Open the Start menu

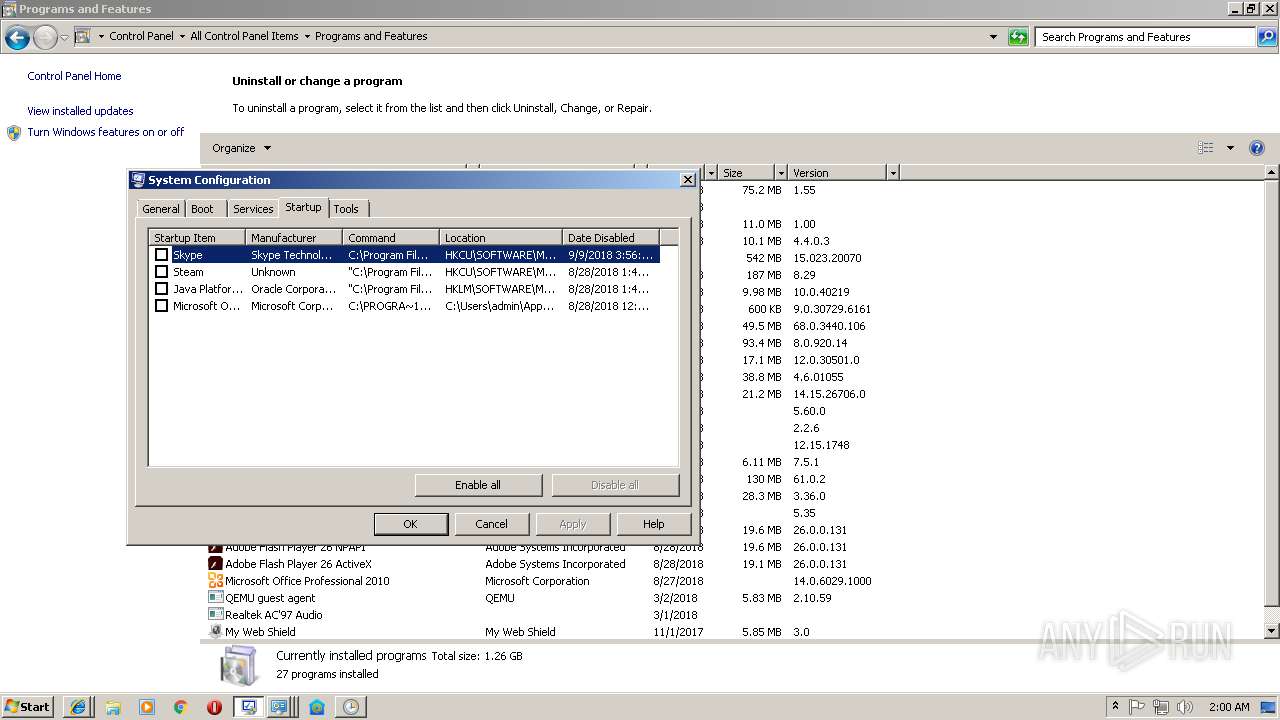coord(28,707)
